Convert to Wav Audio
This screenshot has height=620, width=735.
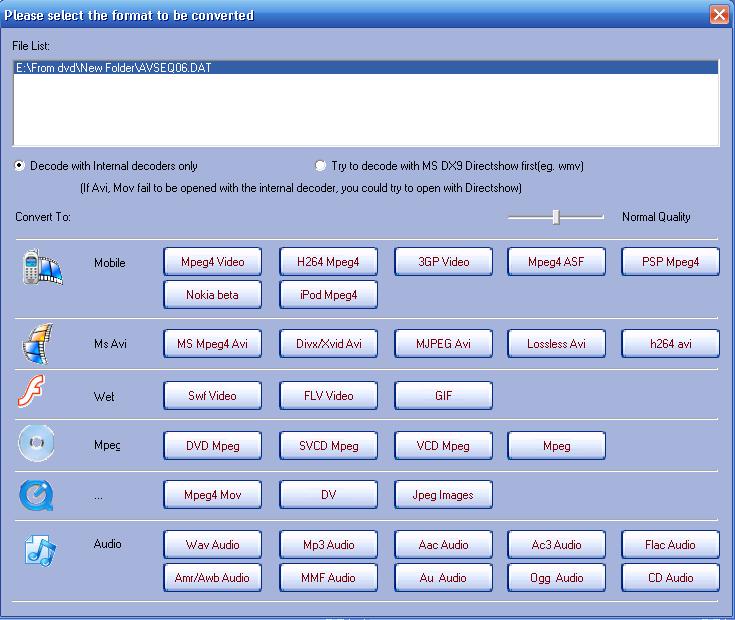(212, 545)
